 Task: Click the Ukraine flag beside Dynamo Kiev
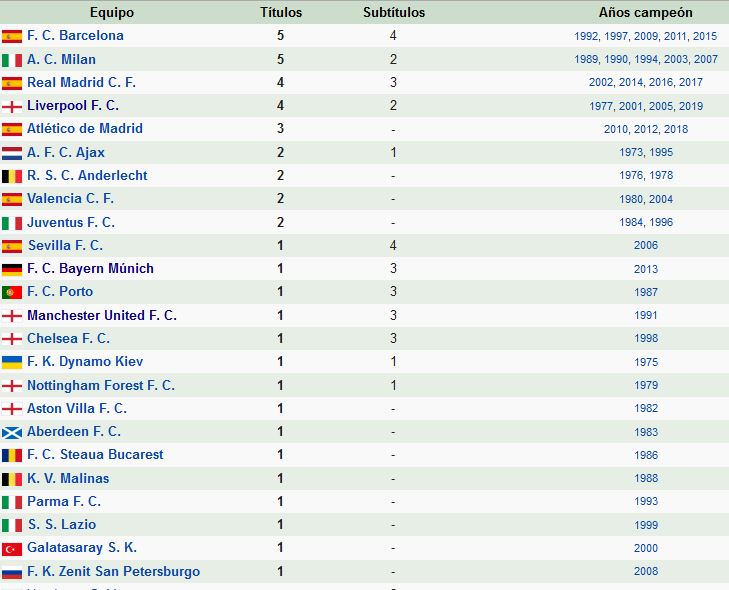coord(12,362)
